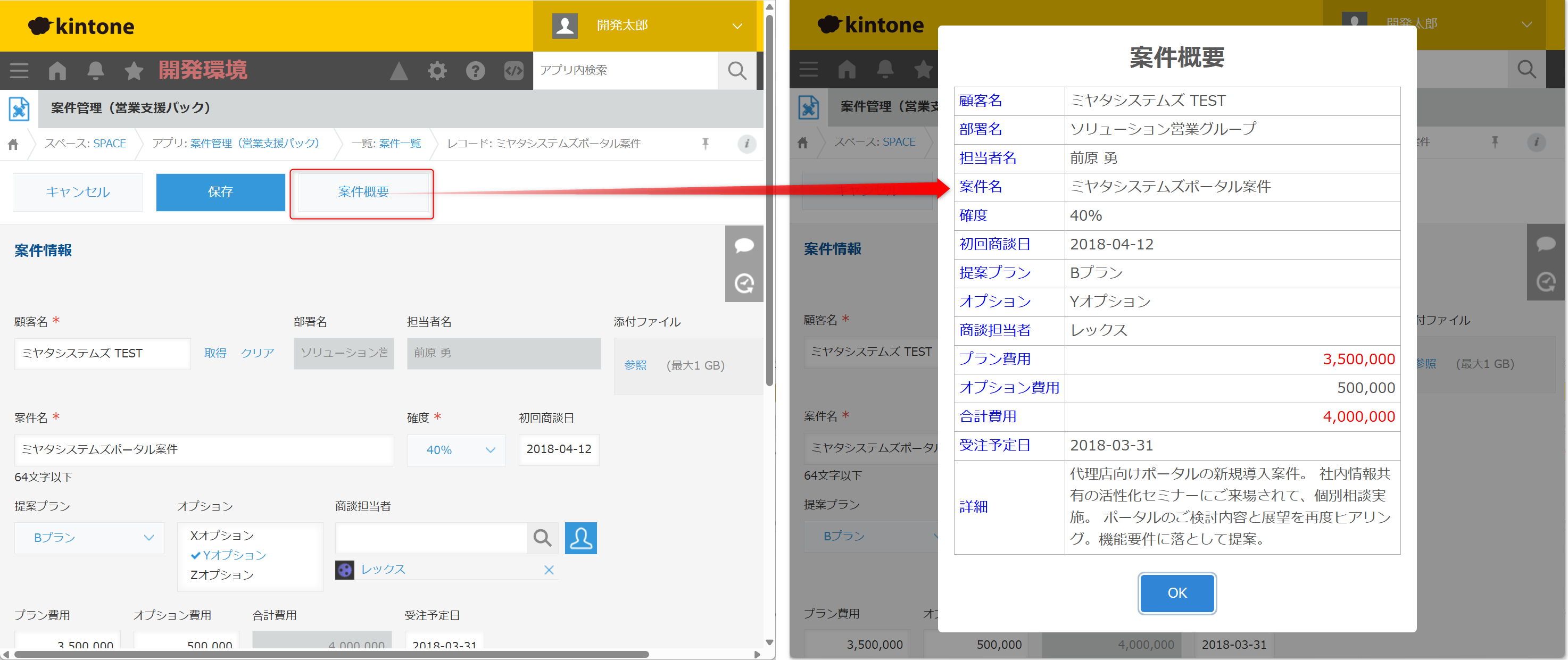Click the 案件概要 button
The height and width of the screenshot is (660, 1568).
[x=363, y=192]
